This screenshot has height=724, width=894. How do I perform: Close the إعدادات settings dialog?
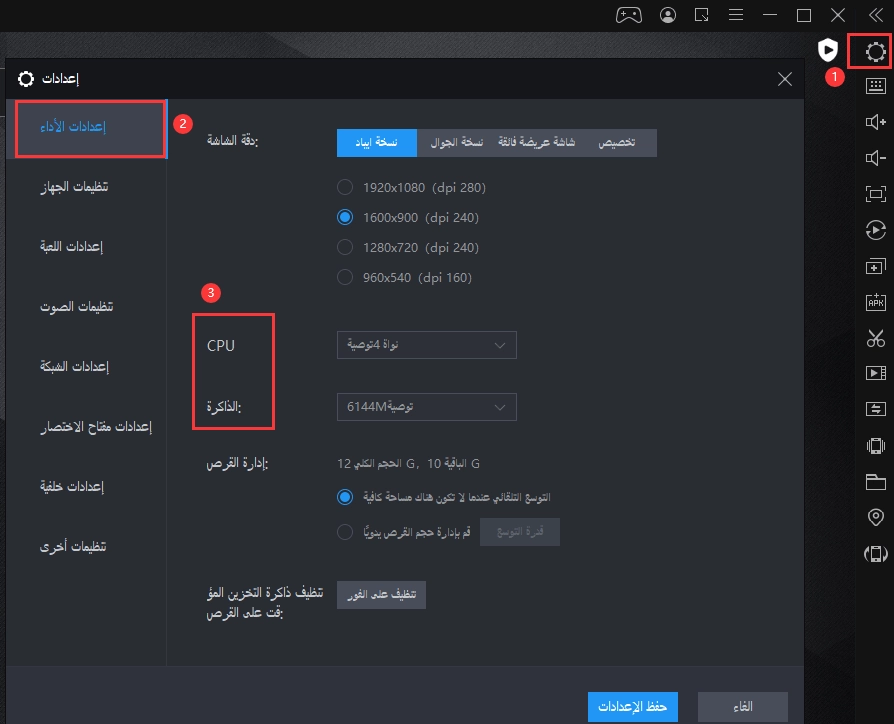coord(785,79)
